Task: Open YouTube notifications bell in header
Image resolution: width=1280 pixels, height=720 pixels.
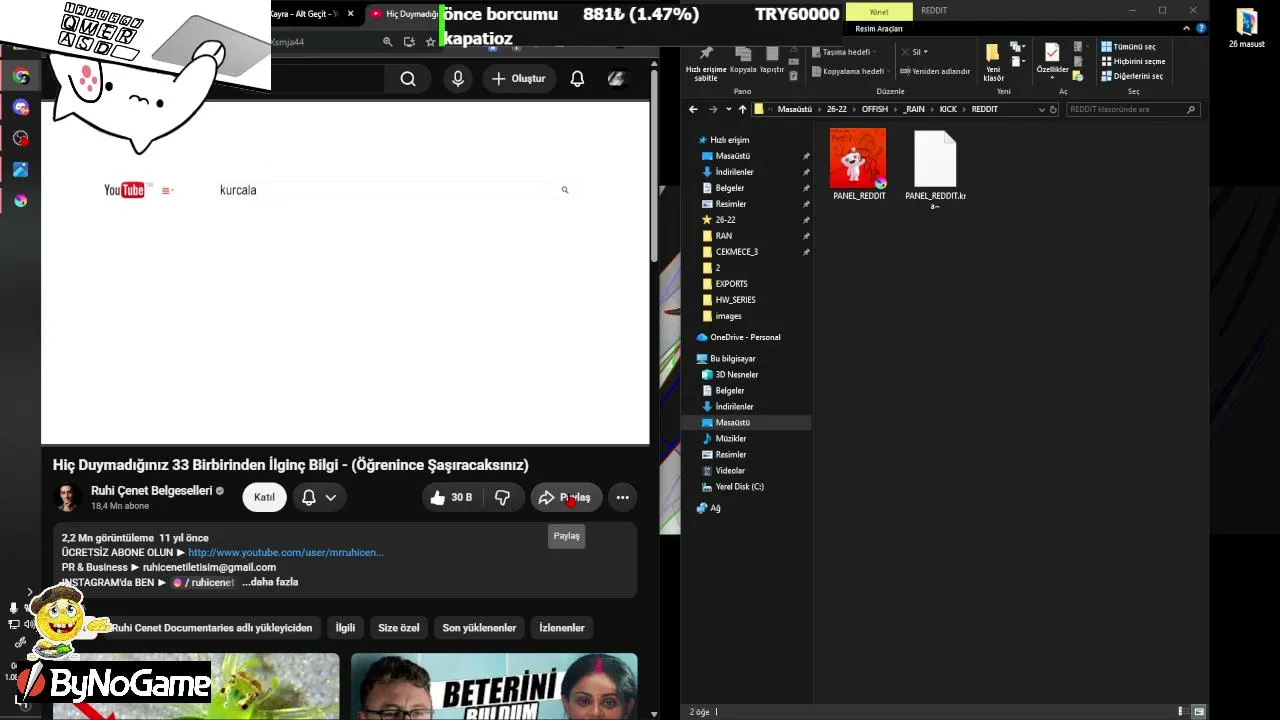Action: (x=577, y=79)
